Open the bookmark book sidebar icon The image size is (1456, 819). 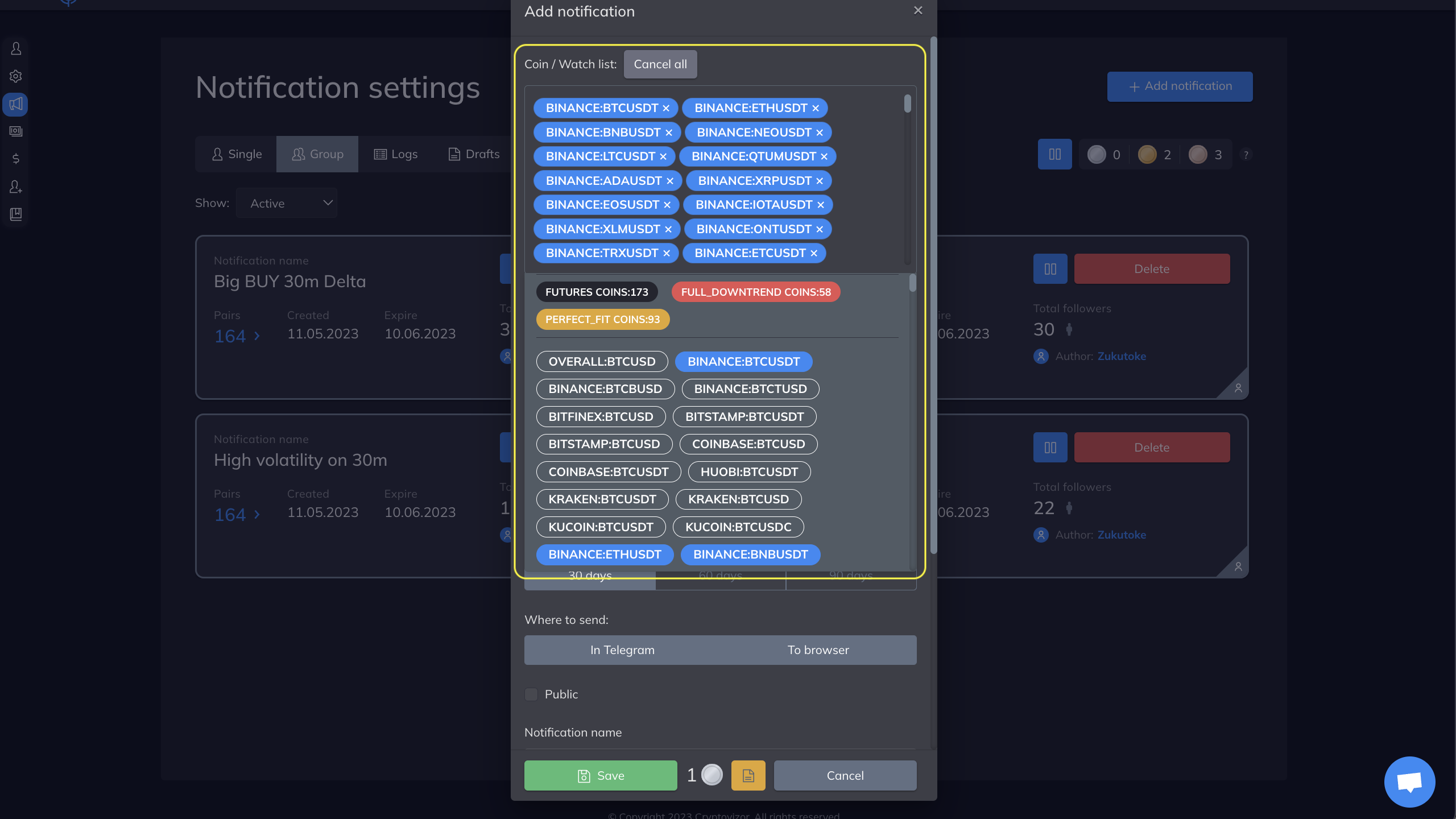point(16,214)
